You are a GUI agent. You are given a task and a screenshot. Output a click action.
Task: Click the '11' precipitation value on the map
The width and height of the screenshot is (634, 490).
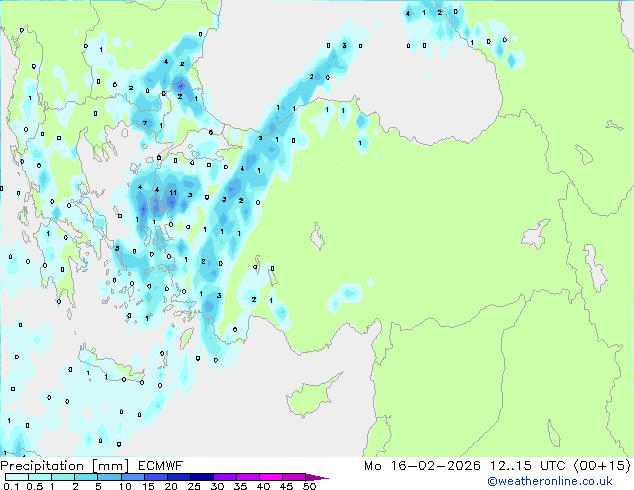173,192
